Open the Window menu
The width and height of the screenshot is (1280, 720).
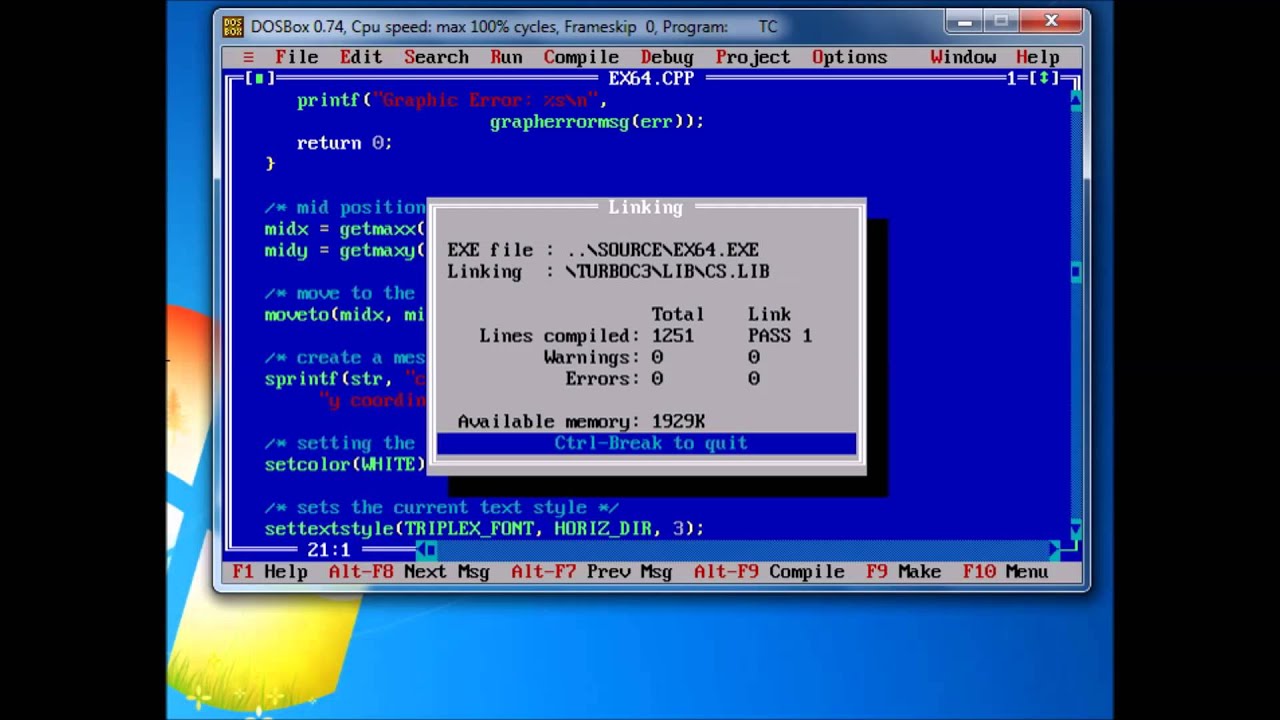963,57
